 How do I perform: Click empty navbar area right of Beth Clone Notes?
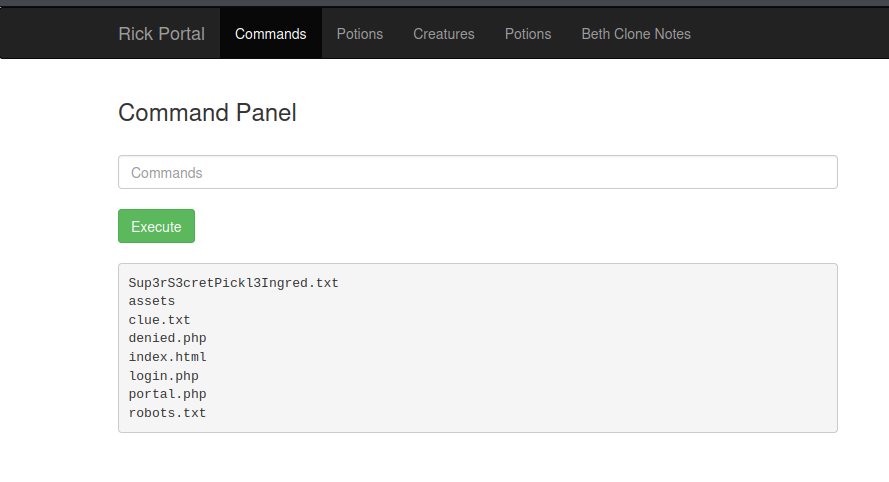[x=790, y=34]
